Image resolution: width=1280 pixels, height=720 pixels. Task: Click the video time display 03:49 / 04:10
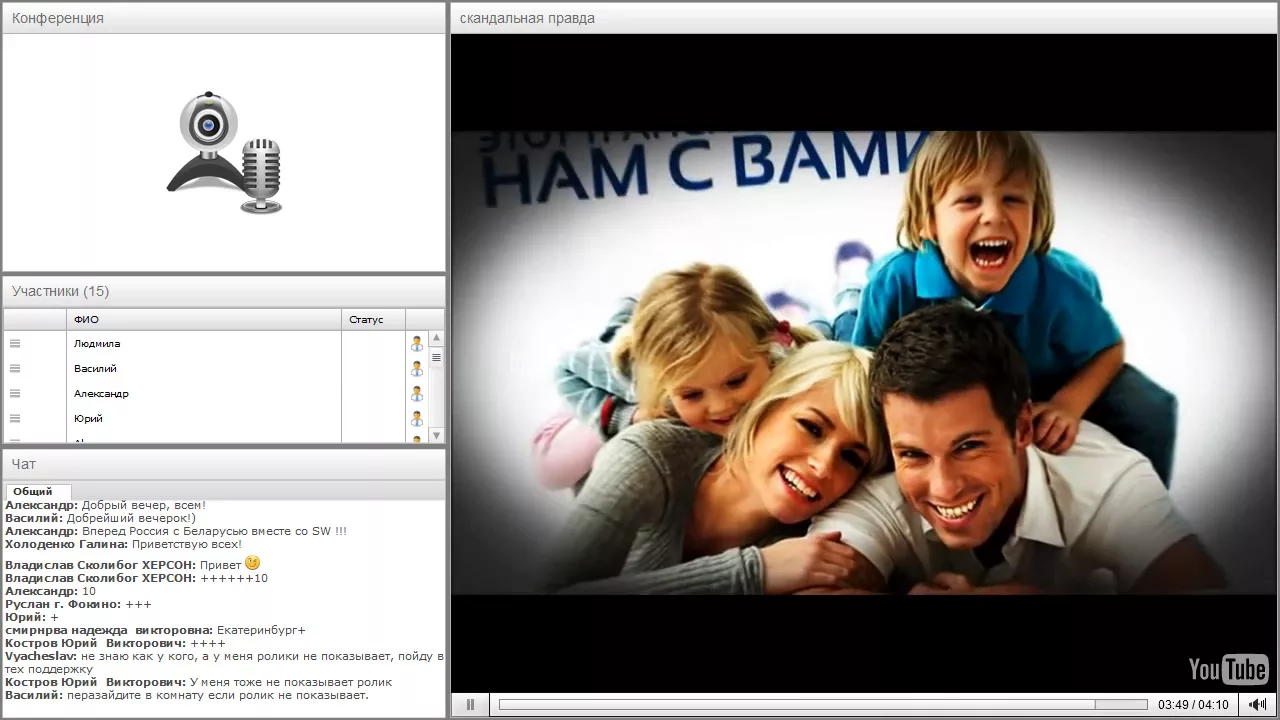(x=1193, y=705)
